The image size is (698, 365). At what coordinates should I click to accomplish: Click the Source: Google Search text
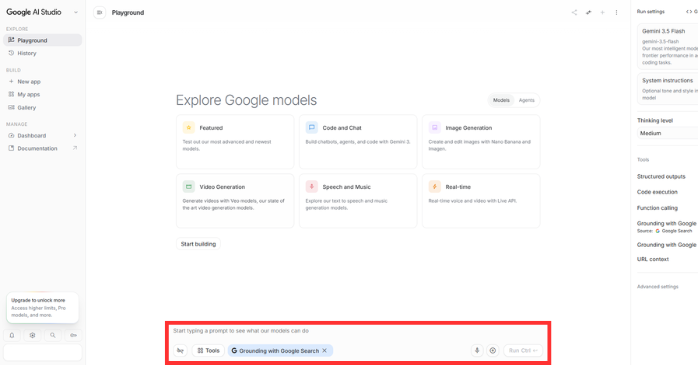coord(664,231)
